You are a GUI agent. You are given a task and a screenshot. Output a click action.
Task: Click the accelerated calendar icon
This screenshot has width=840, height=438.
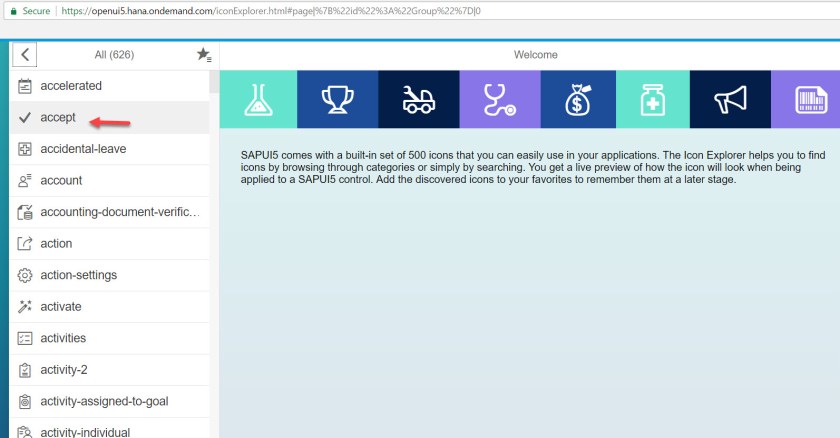(x=25, y=86)
